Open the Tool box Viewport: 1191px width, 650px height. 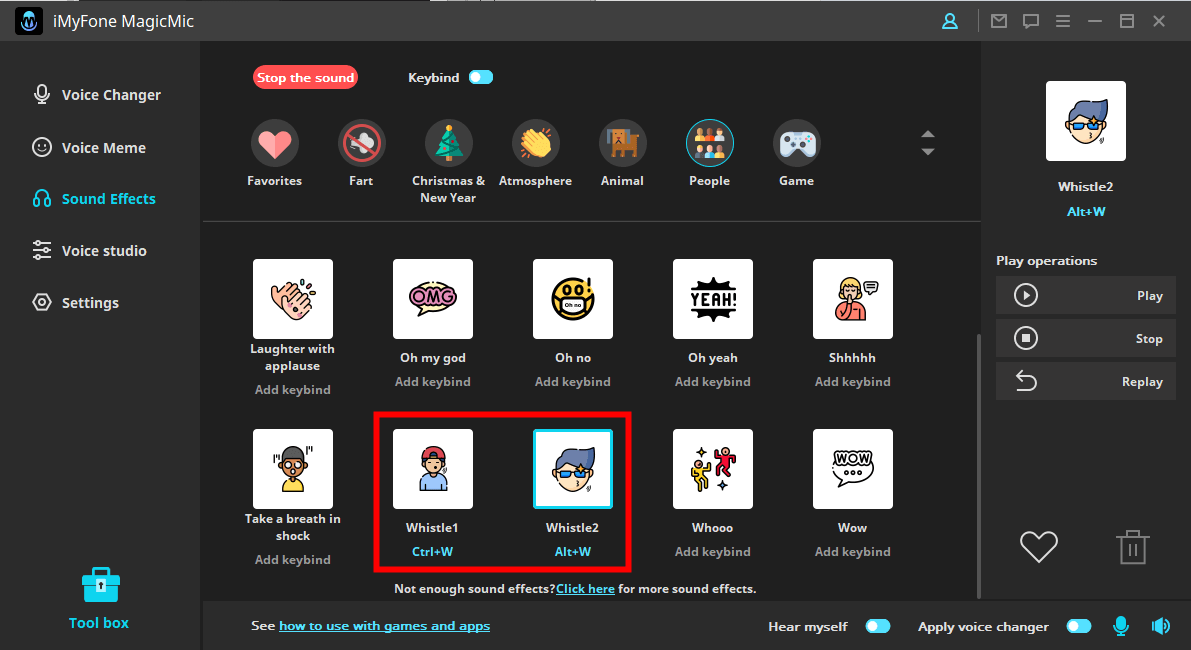[x=100, y=599]
